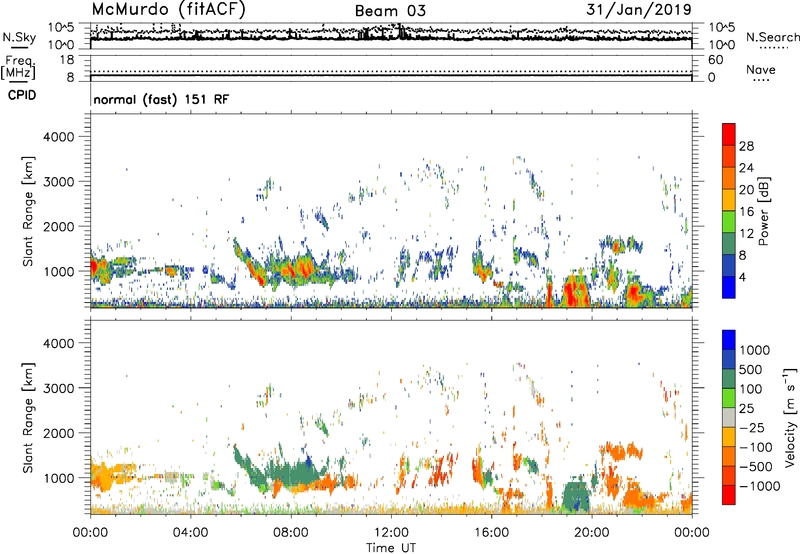The width and height of the screenshot is (800, 554).
Task: Click the '16:00' time tick label
Action: [491, 533]
